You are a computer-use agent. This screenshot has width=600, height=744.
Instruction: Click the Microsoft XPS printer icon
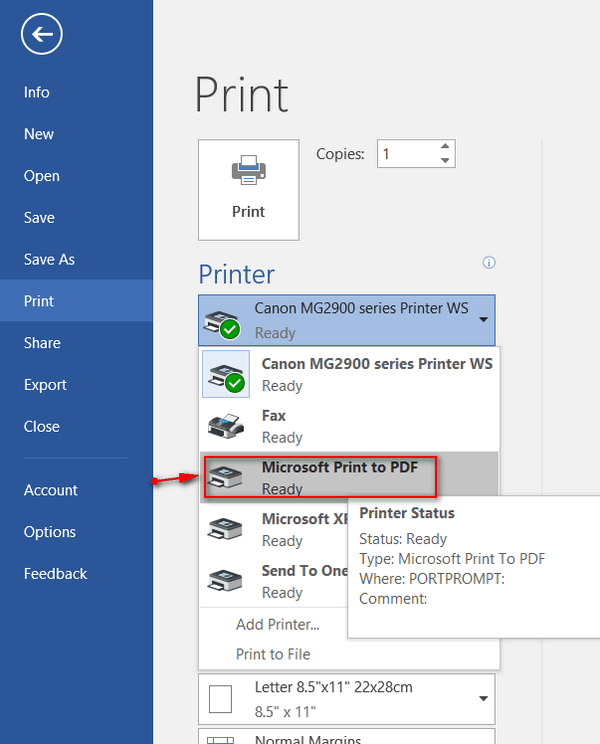[x=225, y=529]
